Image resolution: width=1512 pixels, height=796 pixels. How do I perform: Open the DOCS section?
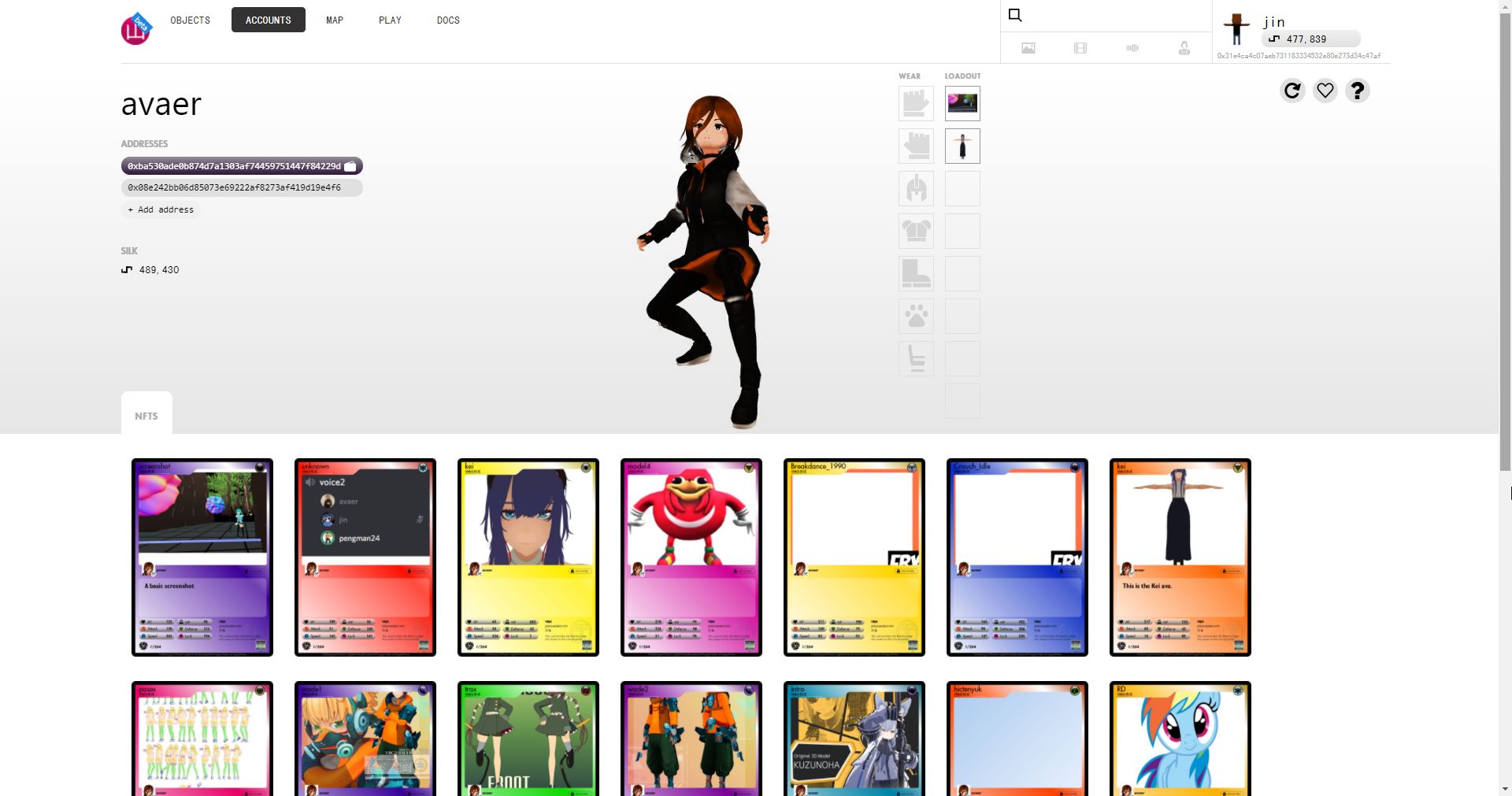point(448,20)
